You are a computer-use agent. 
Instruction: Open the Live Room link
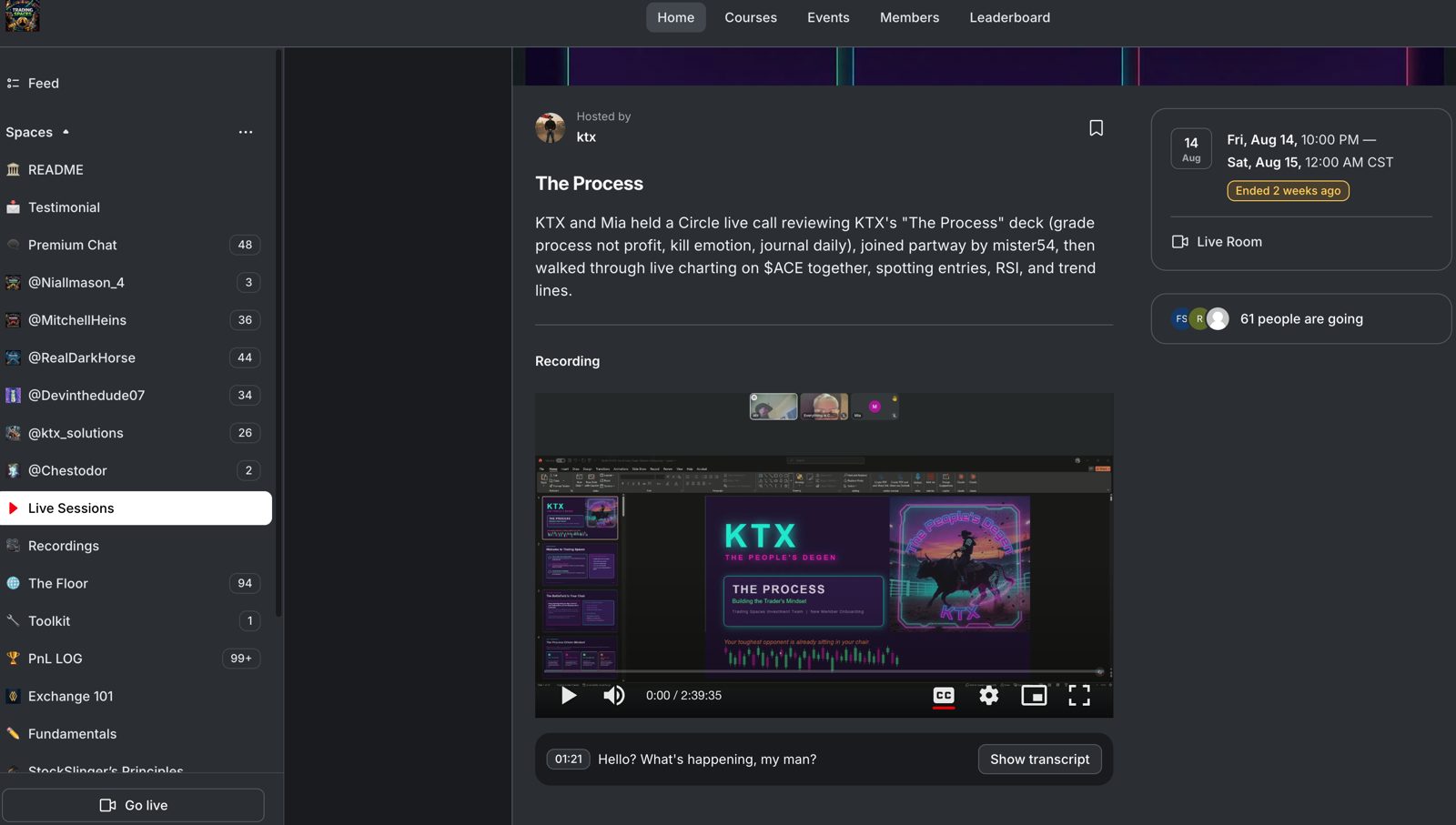(x=1217, y=242)
